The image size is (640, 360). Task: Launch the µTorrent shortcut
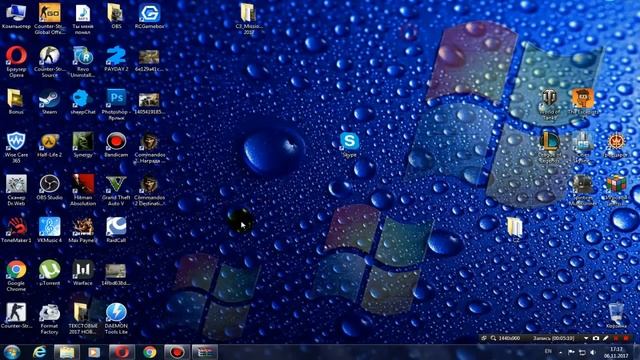click(49, 273)
